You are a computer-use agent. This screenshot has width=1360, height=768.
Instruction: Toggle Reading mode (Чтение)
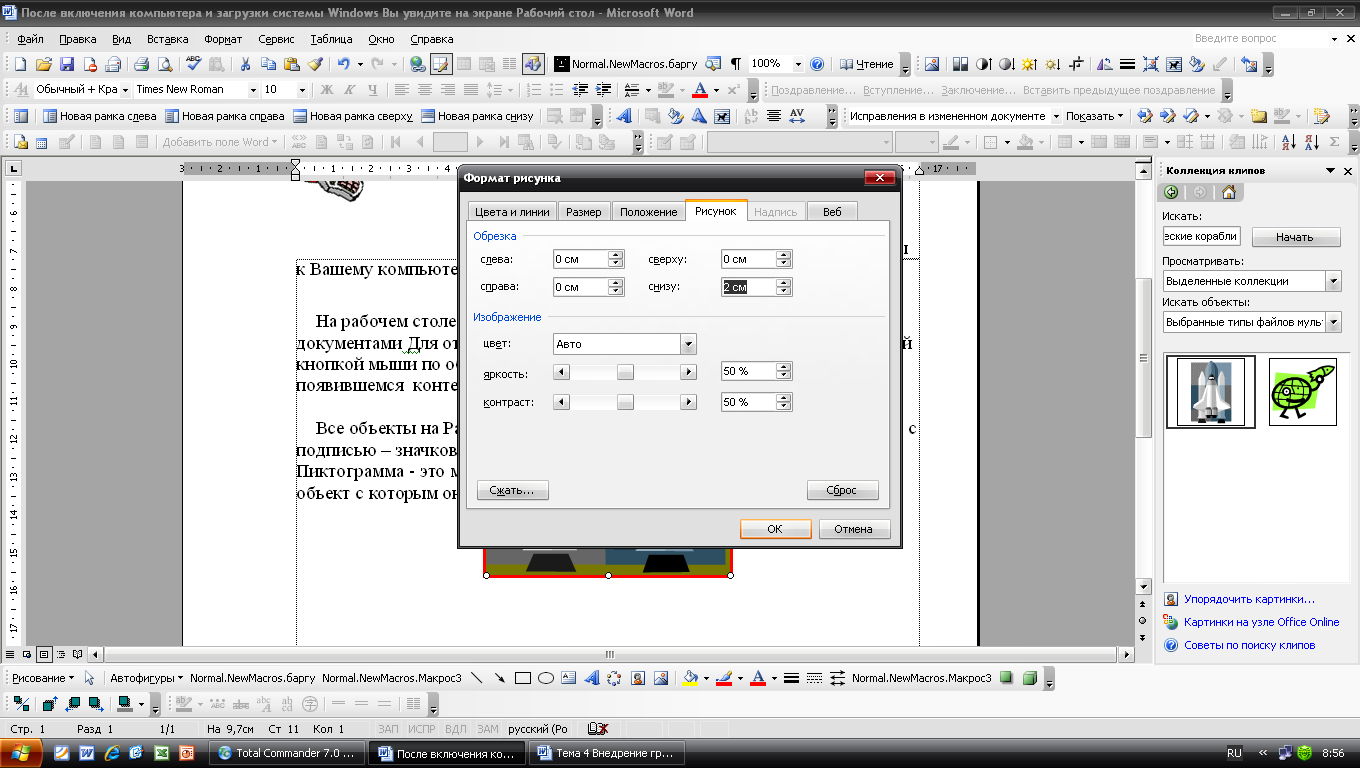coord(867,64)
